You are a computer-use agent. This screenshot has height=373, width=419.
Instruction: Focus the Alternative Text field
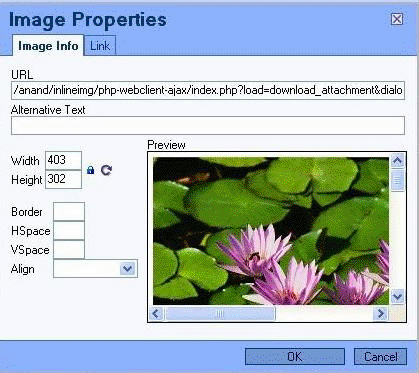208,126
